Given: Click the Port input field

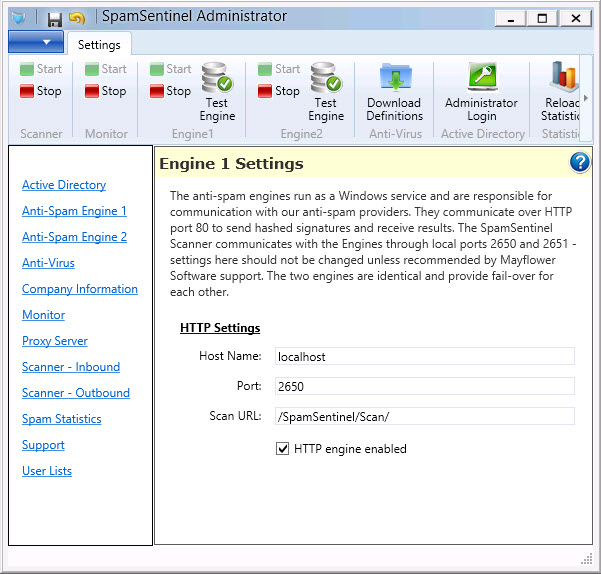Looking at the screenshot, I should [425, 386].
